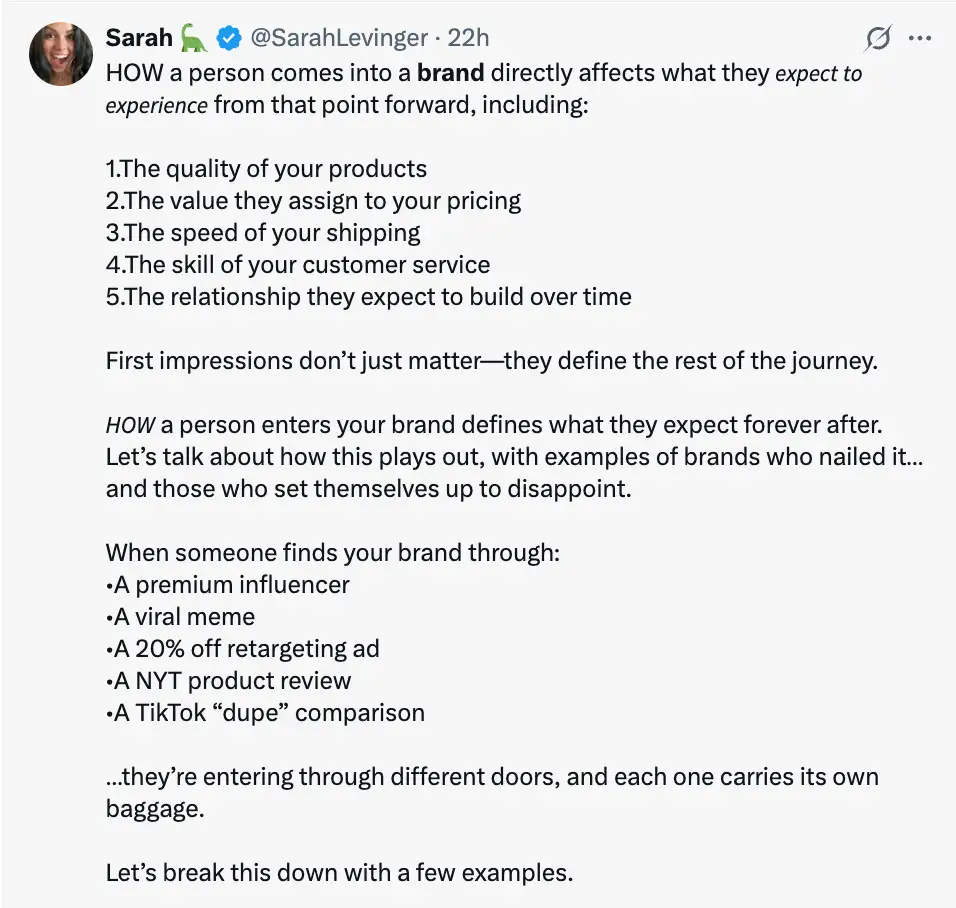Click the speed of your shipping line

[x=263, y=233]
